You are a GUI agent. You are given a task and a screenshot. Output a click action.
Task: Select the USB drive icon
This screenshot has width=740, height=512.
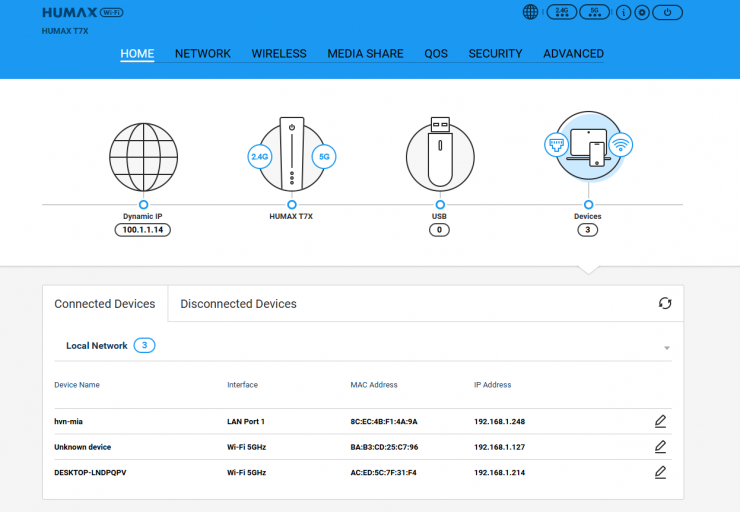tap(440, 154)
